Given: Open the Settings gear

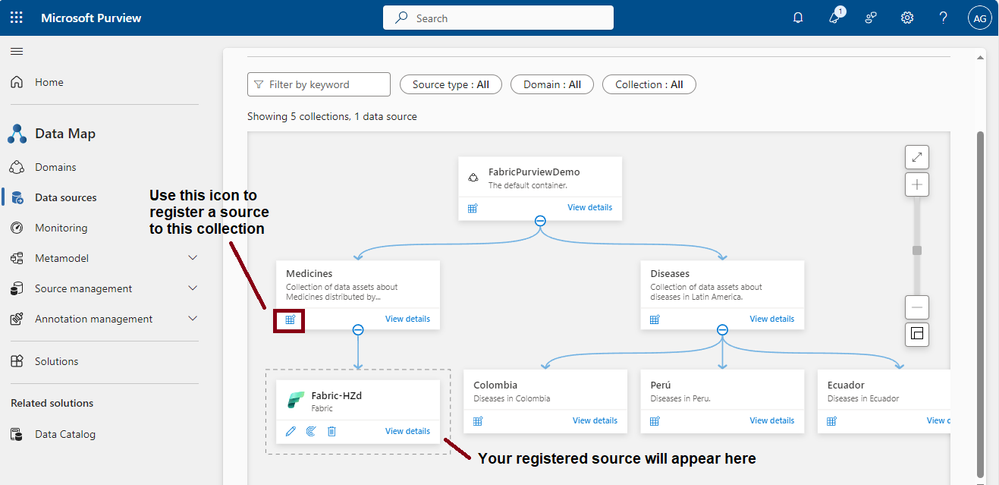Looking at the screenshot, I should 907,18.
